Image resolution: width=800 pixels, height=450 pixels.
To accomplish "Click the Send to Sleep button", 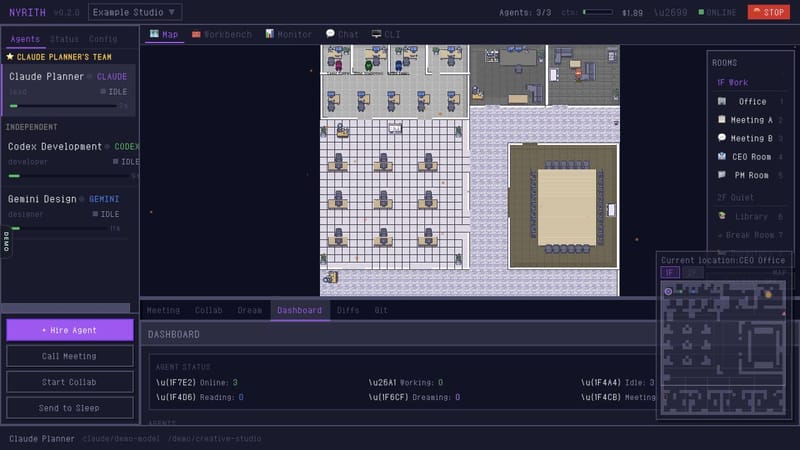I will pos(70,408).
